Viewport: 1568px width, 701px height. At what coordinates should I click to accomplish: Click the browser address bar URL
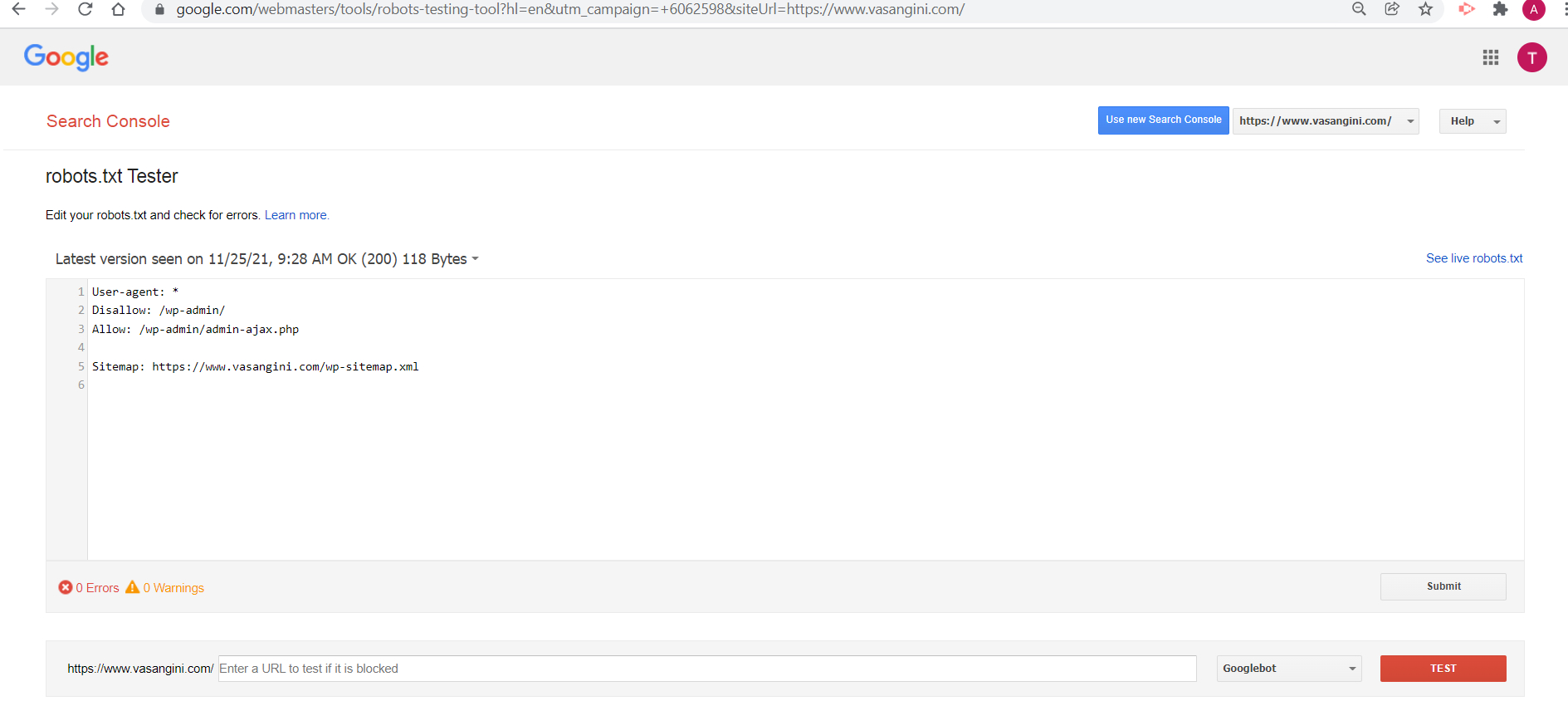pos(570,9)
